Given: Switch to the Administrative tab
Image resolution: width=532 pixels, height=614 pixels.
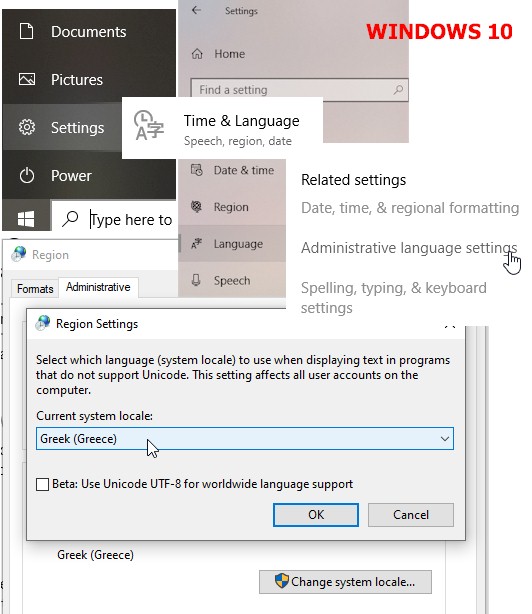Looking at the screenshot, I should pyautogui.click(x=98, y=287).
